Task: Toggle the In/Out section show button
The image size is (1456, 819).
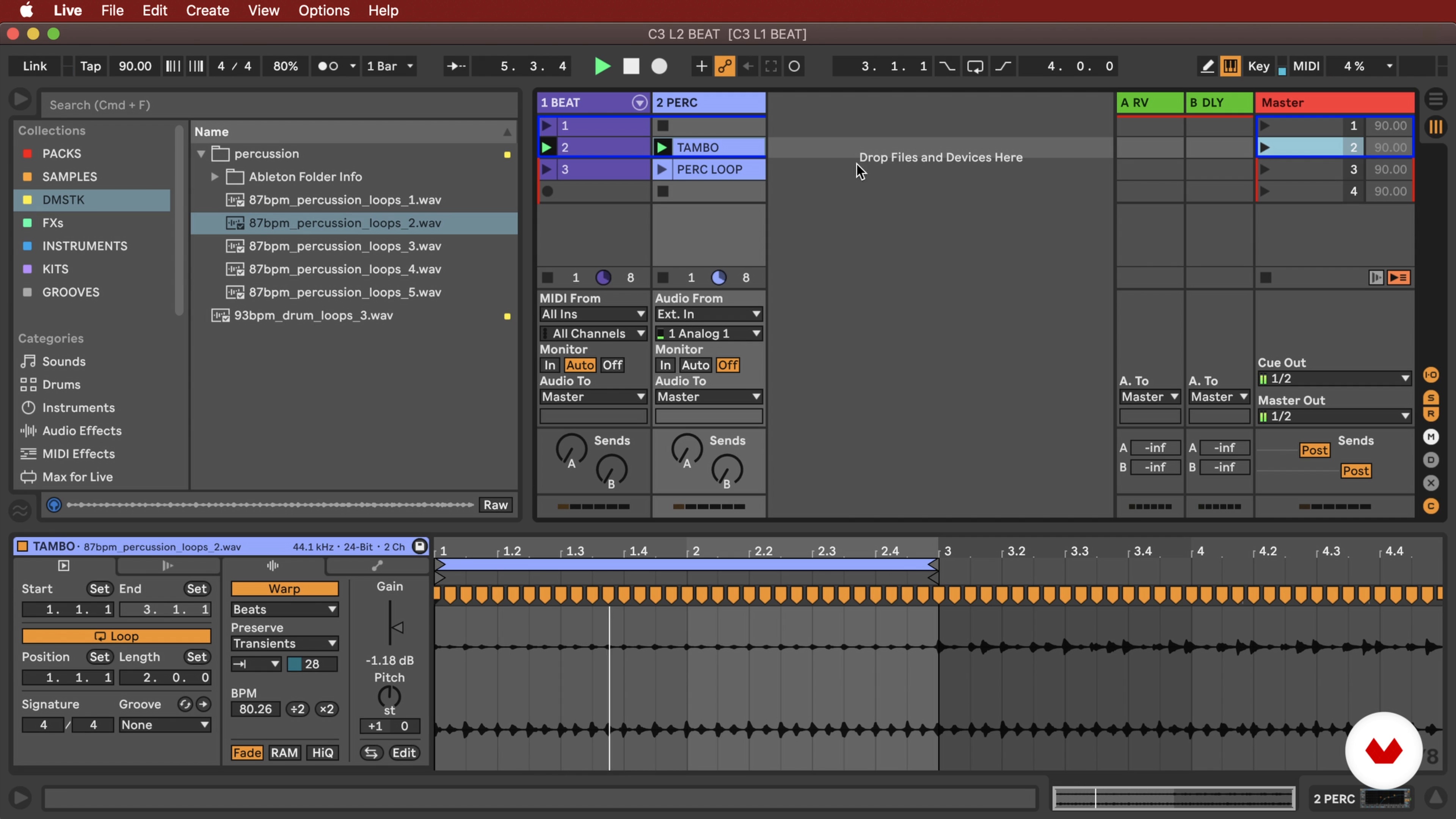Action: coord(1431,375)
